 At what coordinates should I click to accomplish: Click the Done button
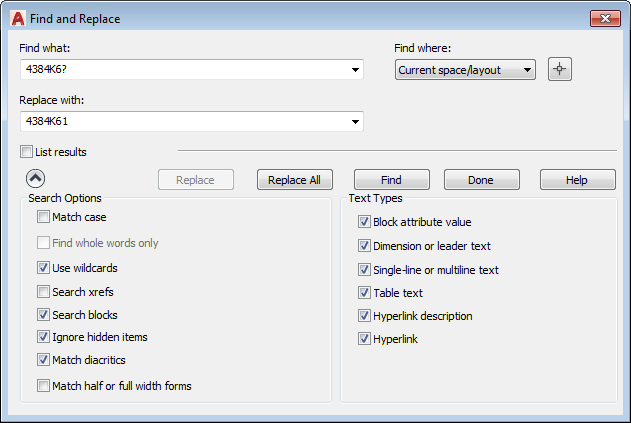click(481, 180)
